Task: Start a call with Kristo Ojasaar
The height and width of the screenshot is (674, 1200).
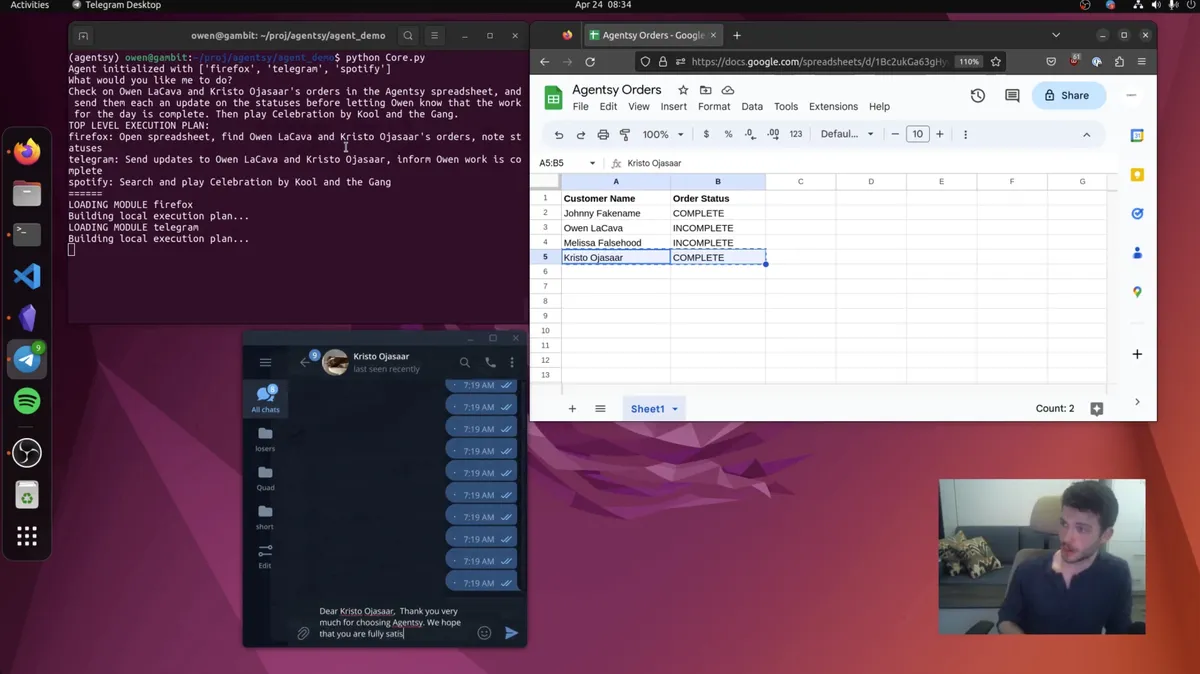Action: (x=490, y=362)
